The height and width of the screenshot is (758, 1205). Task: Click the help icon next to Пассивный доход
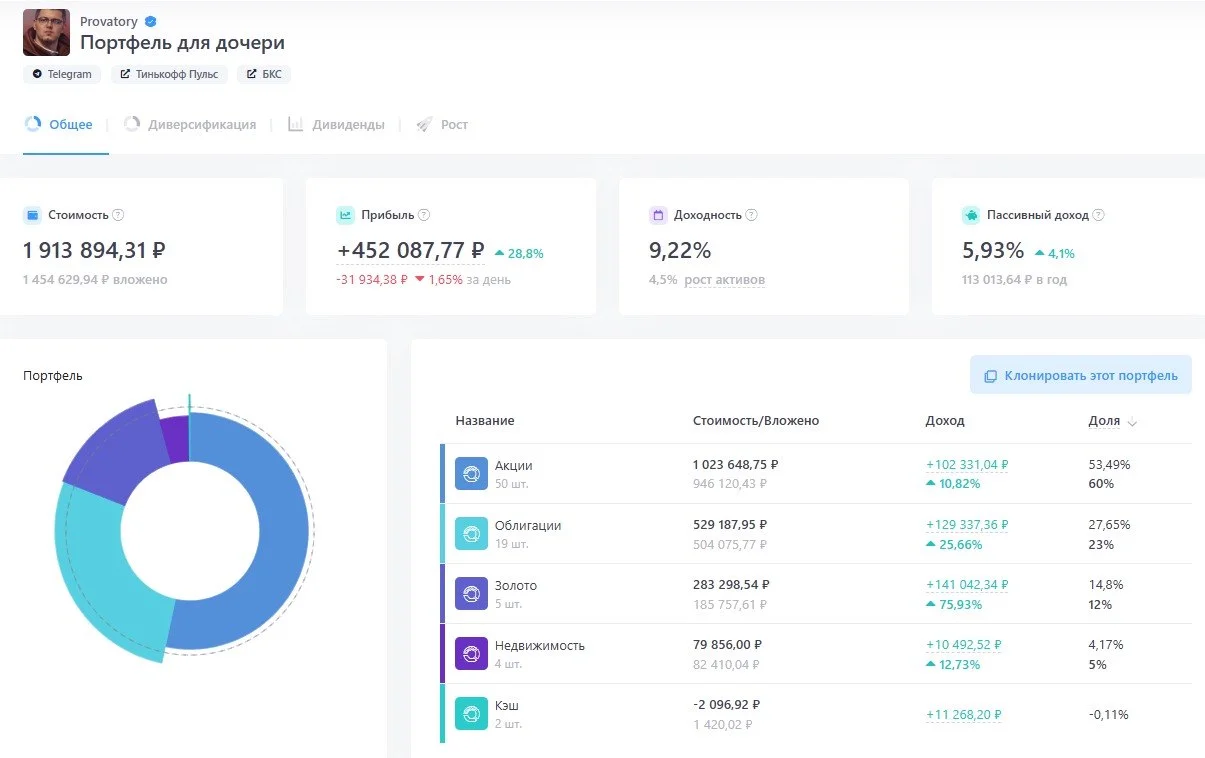click(x=1098, y=215)
